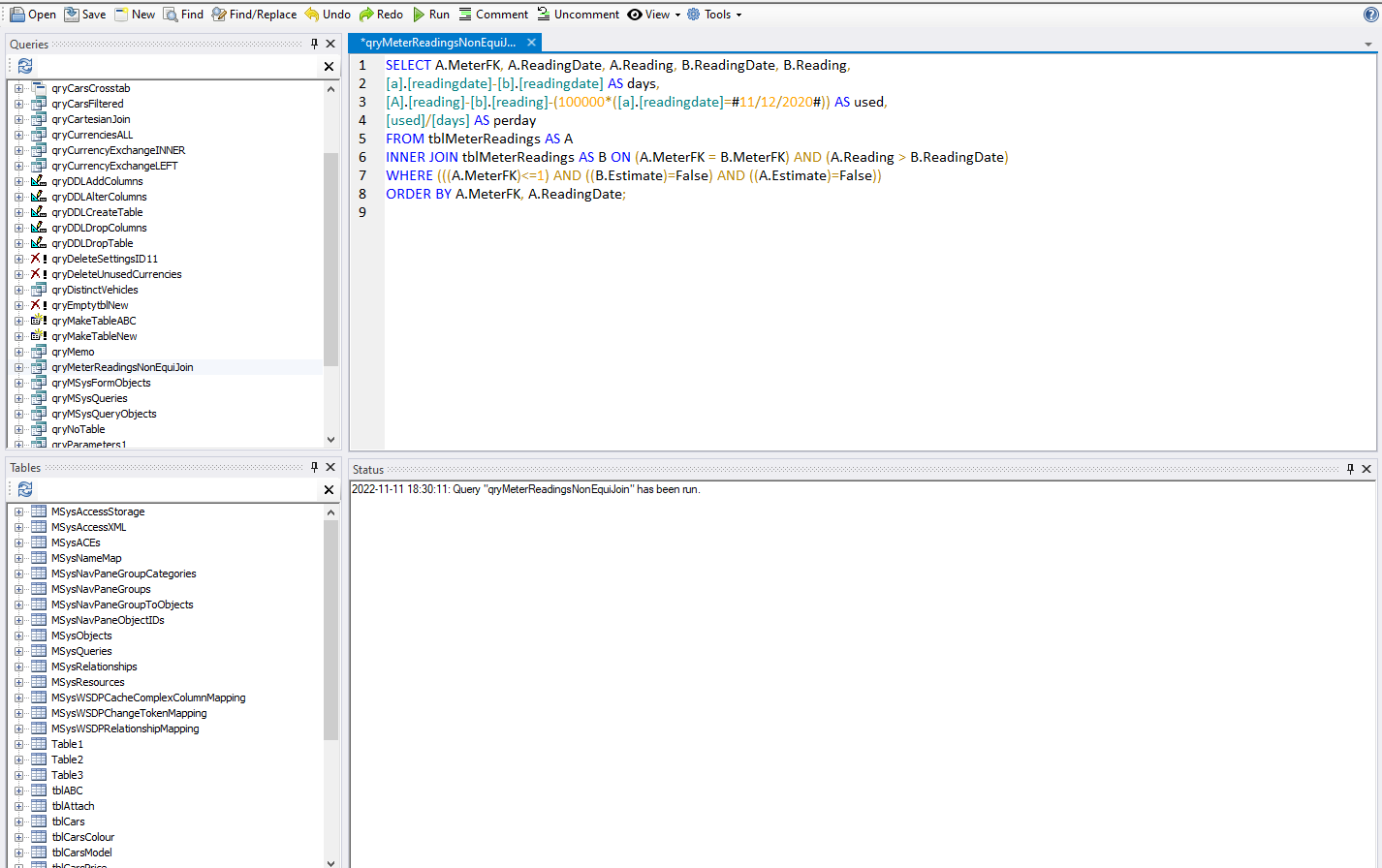Pin the Queries panel

pos(314,44)
